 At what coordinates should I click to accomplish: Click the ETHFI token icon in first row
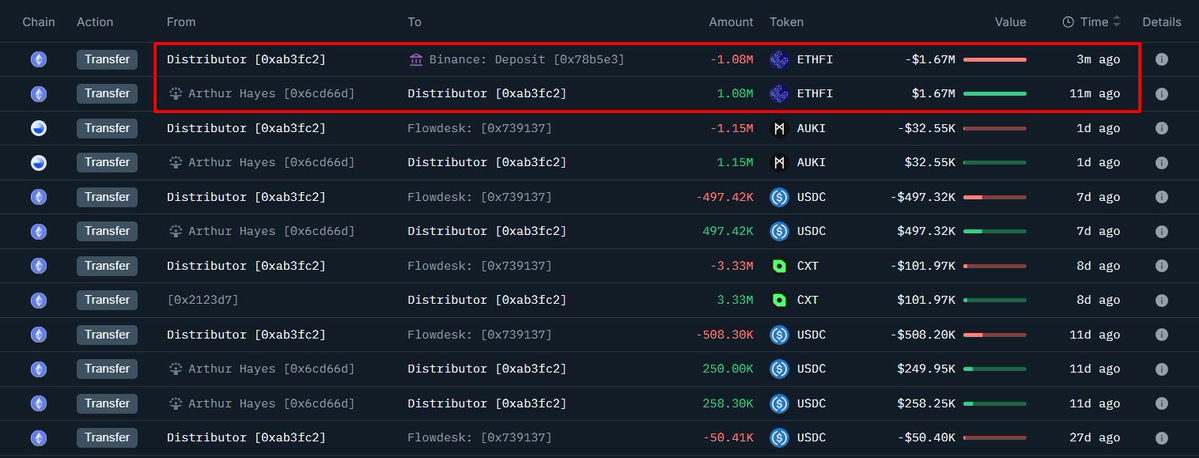[x=779, y=59]
